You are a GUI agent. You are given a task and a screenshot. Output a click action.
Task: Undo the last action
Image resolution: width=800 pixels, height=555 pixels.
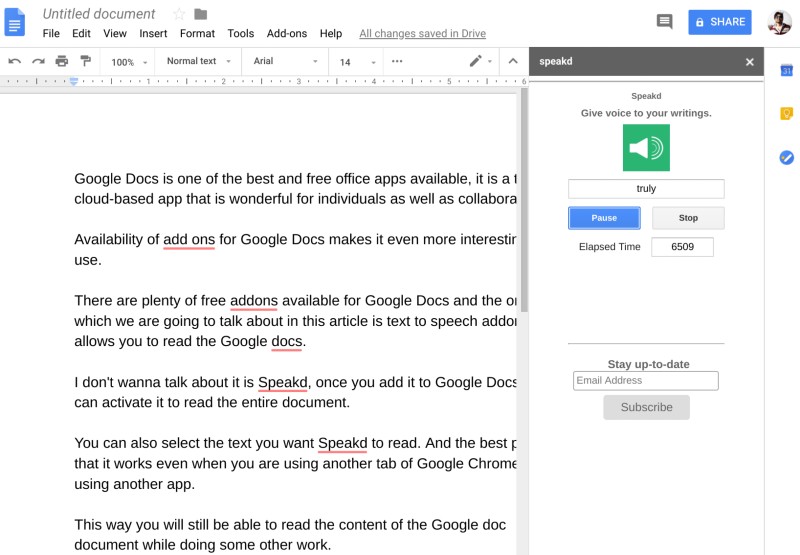point(14,62)
